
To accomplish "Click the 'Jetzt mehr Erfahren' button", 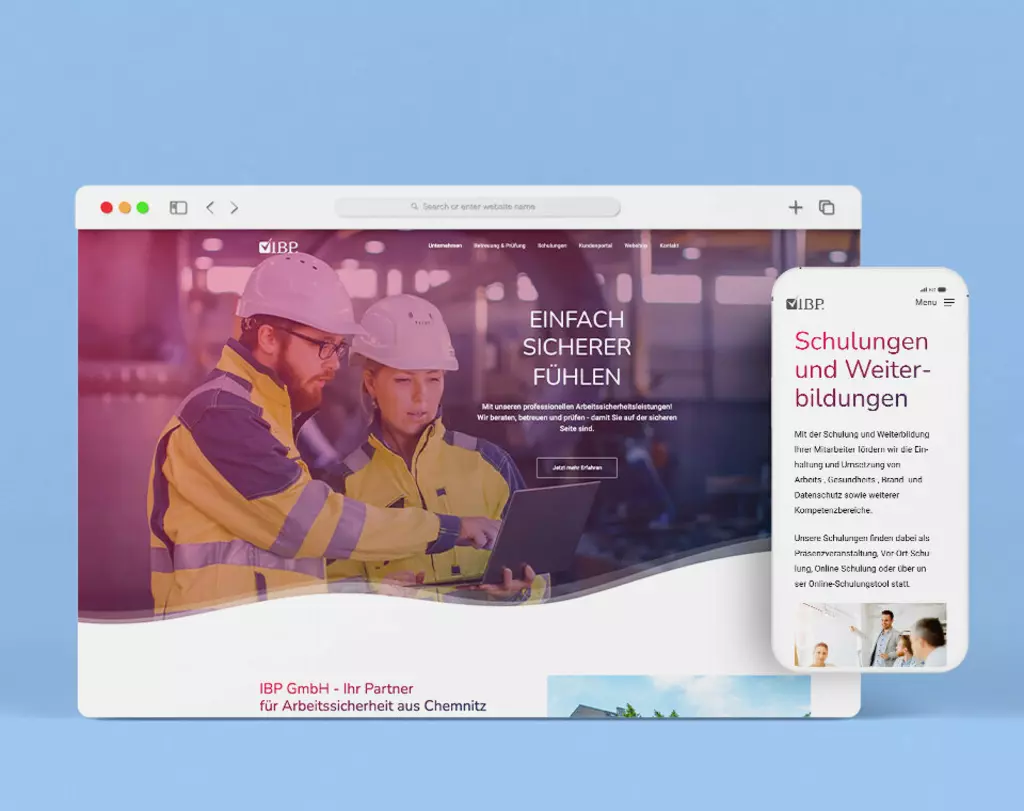I will point(577,468).
